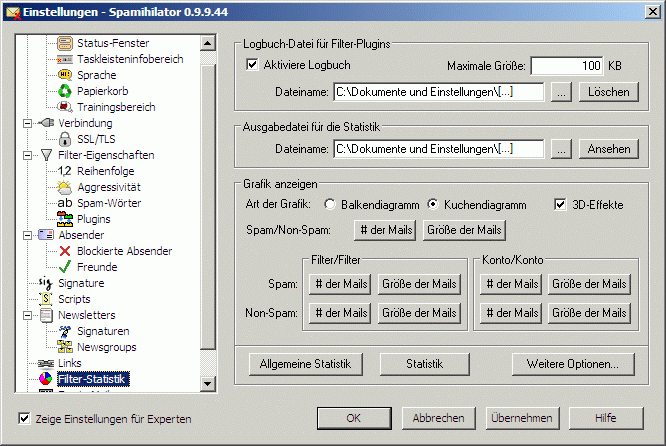Collapse the Verbindung tree node
The width and height of the screenshot is (666, 446).
coord(27,123)
